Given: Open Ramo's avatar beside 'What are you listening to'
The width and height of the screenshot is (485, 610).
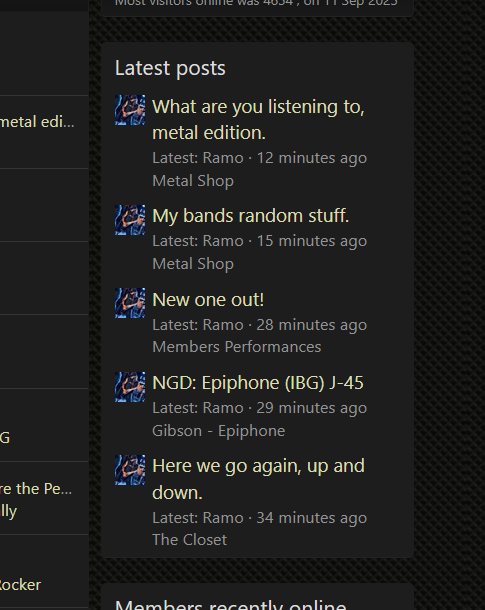Looking at the screenshot, I should 130,110.
